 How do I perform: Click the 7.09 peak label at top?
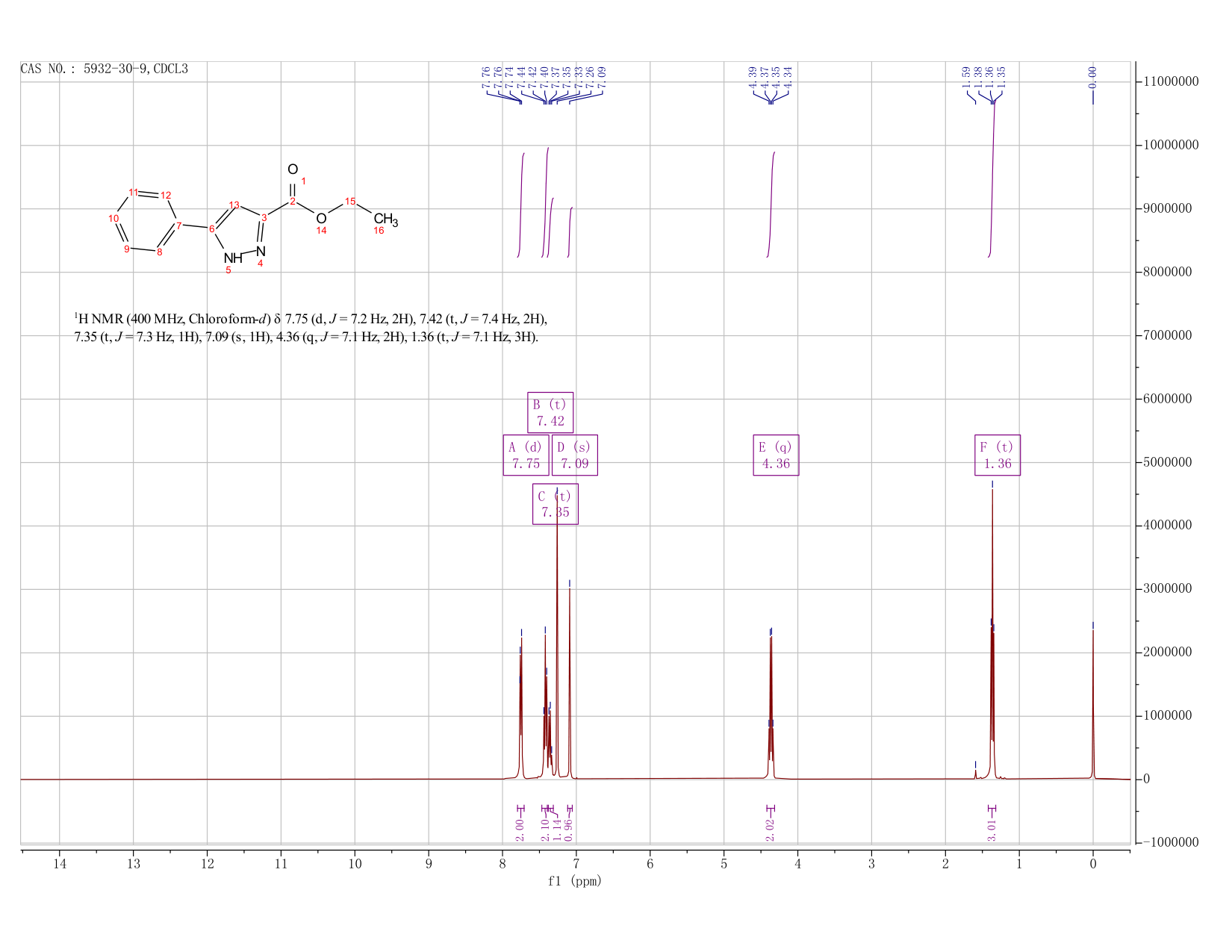(602, 76)
